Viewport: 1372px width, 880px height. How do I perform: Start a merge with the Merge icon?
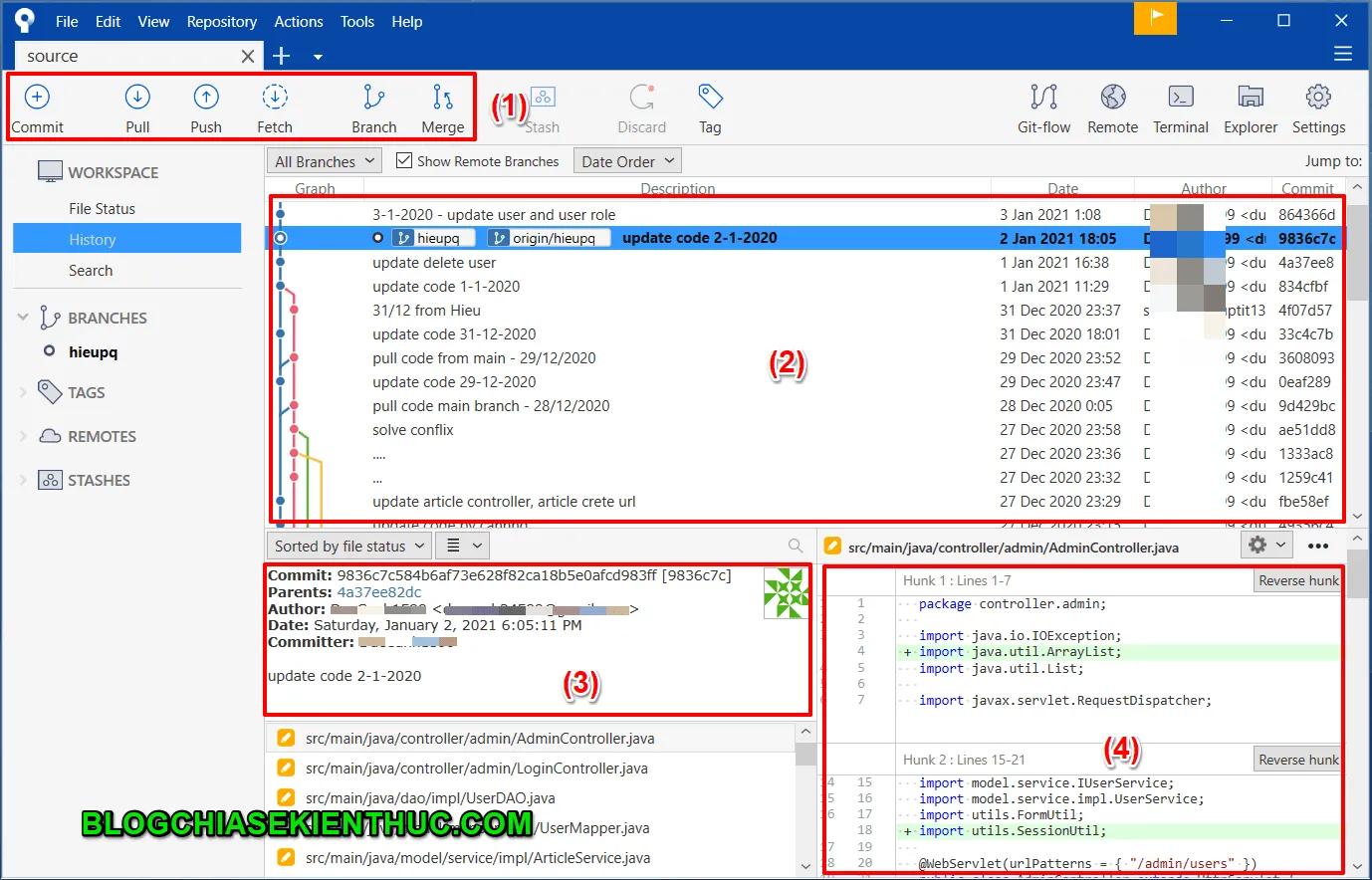coord(443,107)
